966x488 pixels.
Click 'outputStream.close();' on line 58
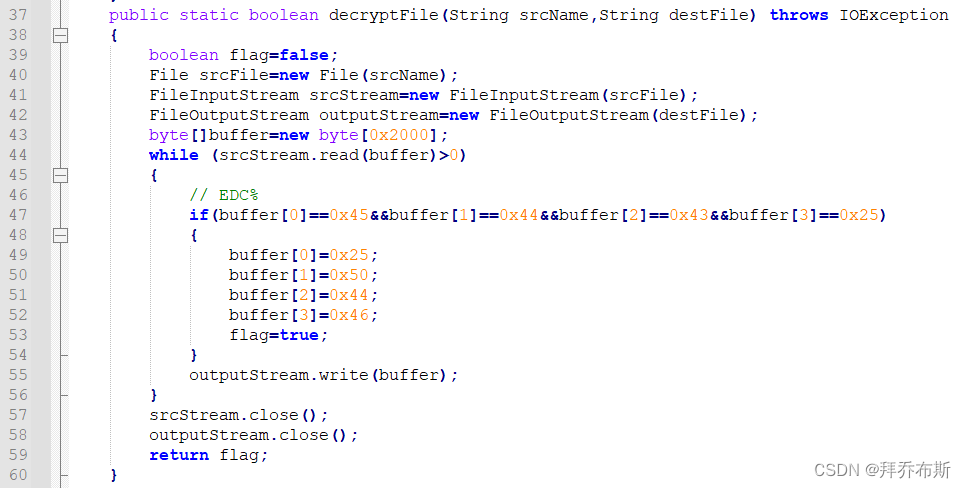click(253, 435)
